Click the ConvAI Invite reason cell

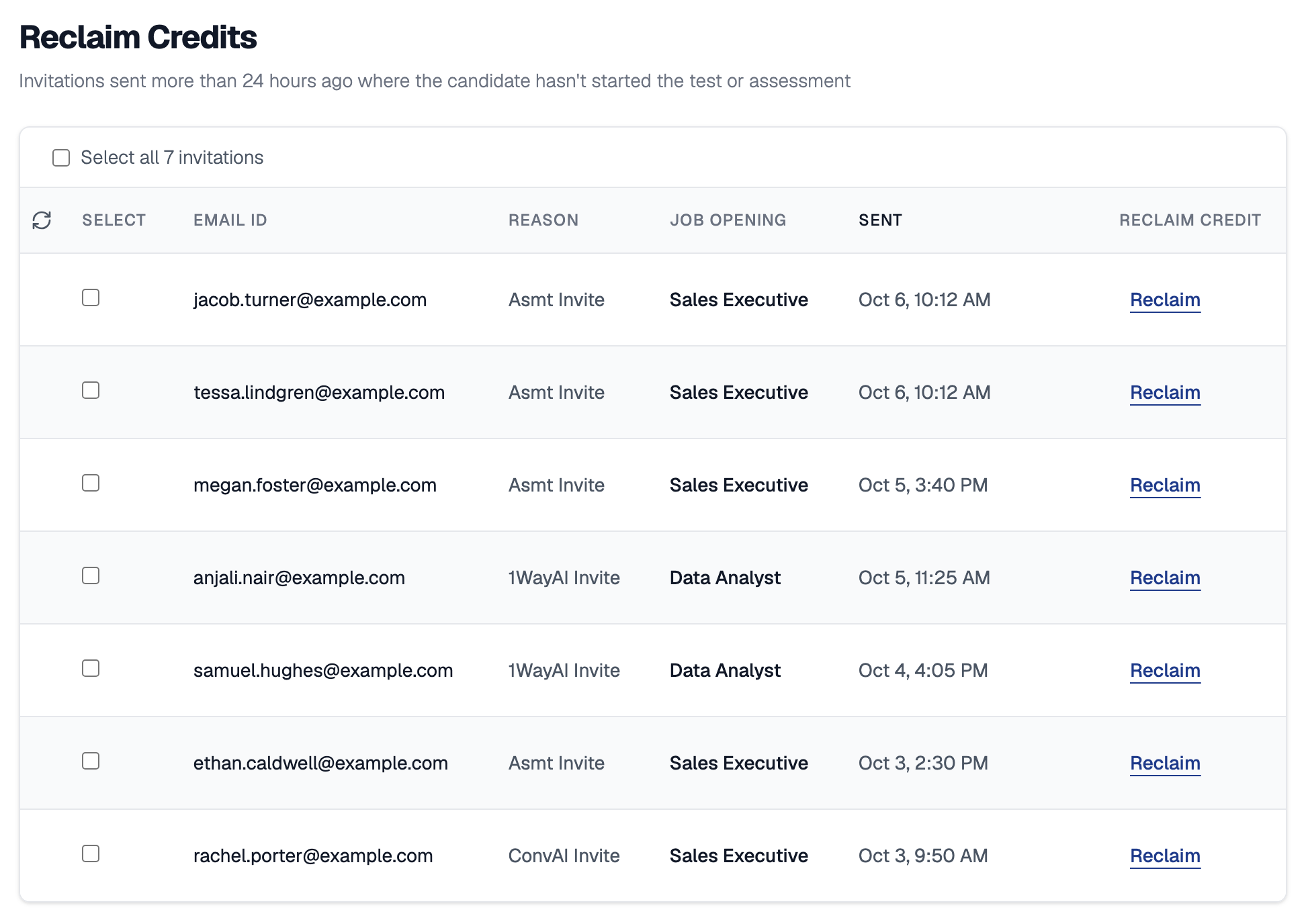pyautogui.click(x=564, y=856)
